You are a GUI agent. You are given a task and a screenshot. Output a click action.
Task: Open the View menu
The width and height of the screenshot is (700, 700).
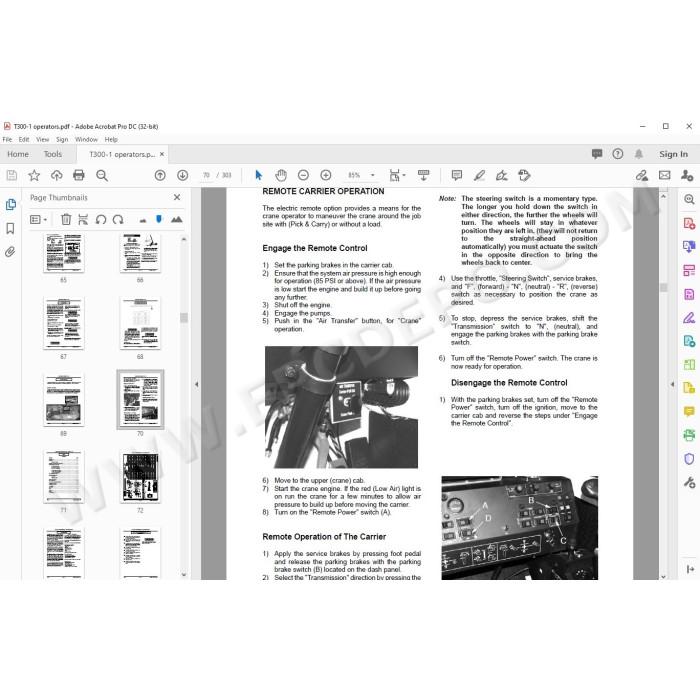pyautogui.click(x=42, y=139)
